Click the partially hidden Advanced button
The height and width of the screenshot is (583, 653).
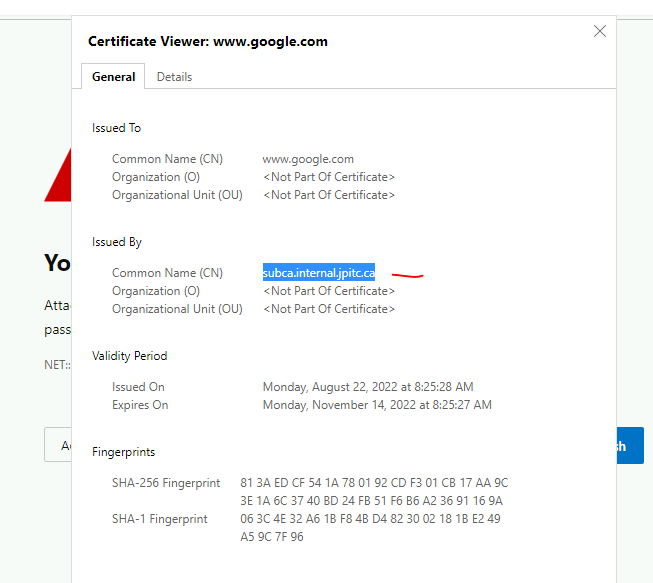(58, 445)
